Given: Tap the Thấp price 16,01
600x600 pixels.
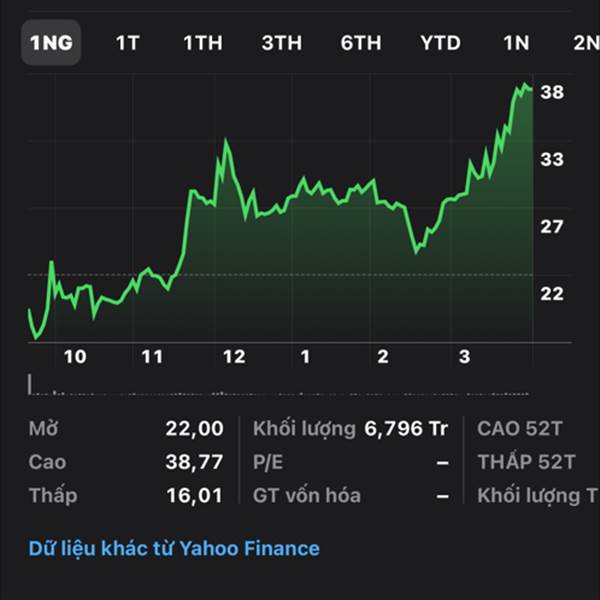Looking at the screenshot, I should 194,495.
